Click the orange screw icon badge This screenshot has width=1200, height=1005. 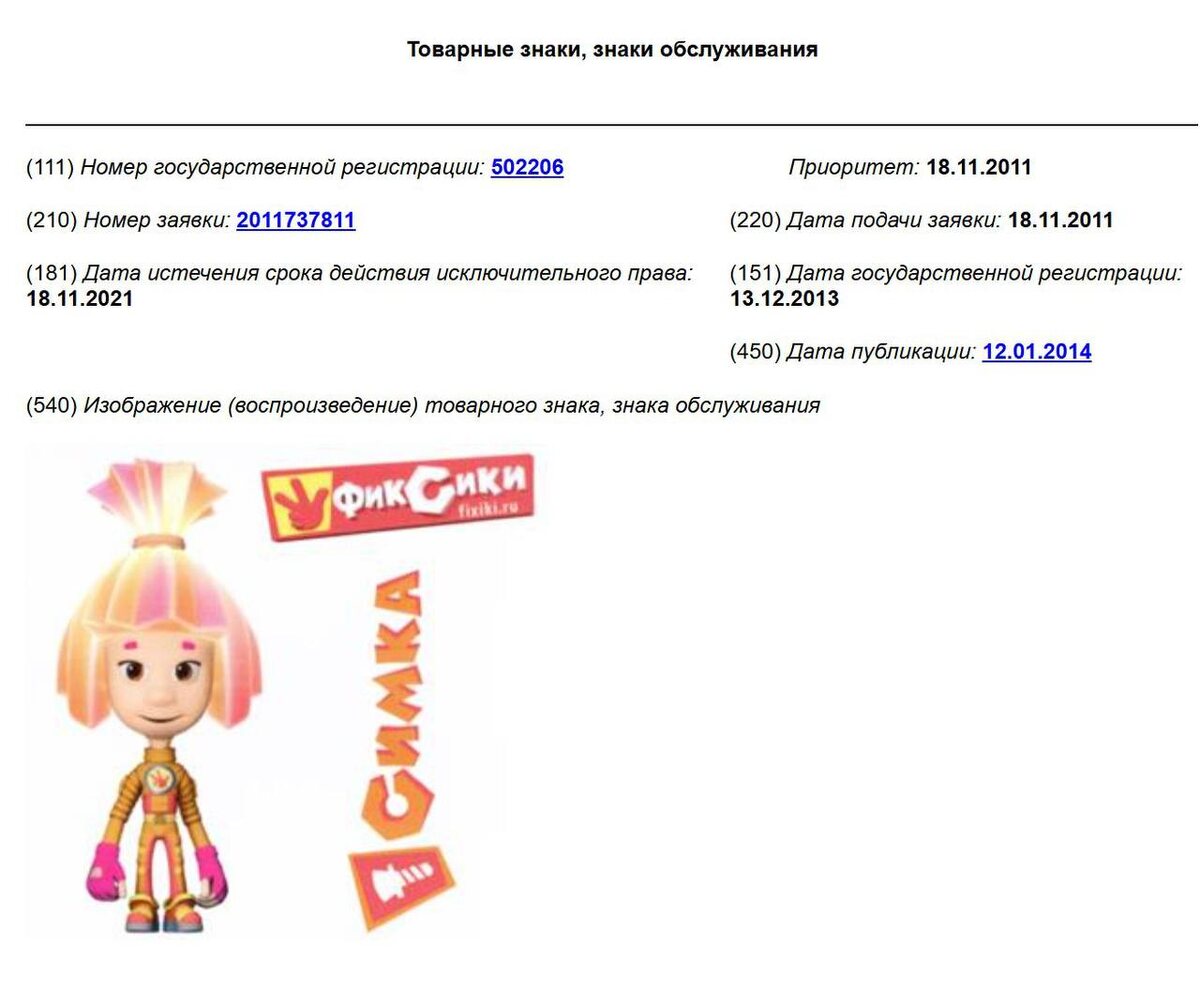400,885
